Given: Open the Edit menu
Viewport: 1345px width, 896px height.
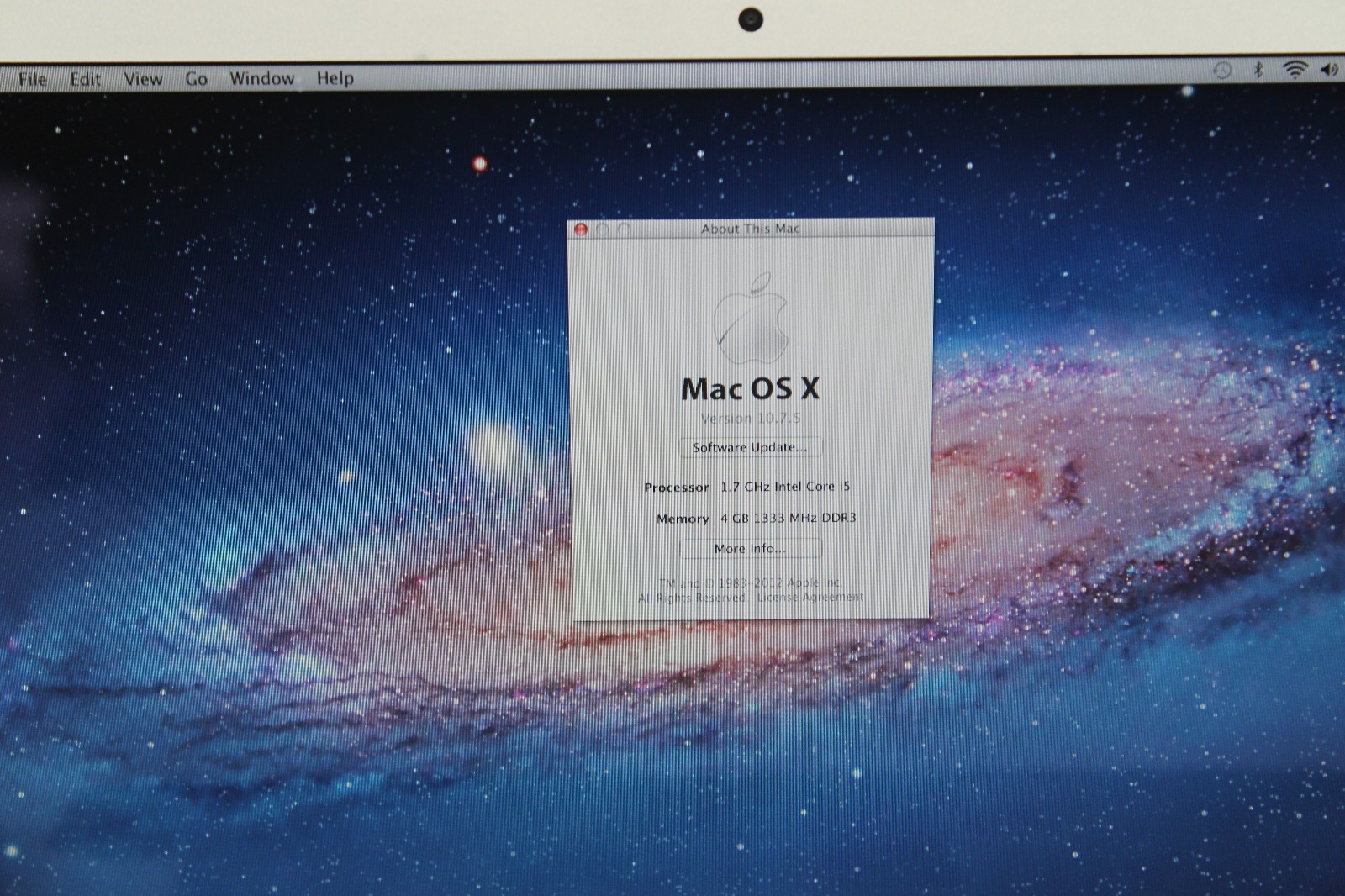Looking at the screenshot, I should [x=85, y=79].
